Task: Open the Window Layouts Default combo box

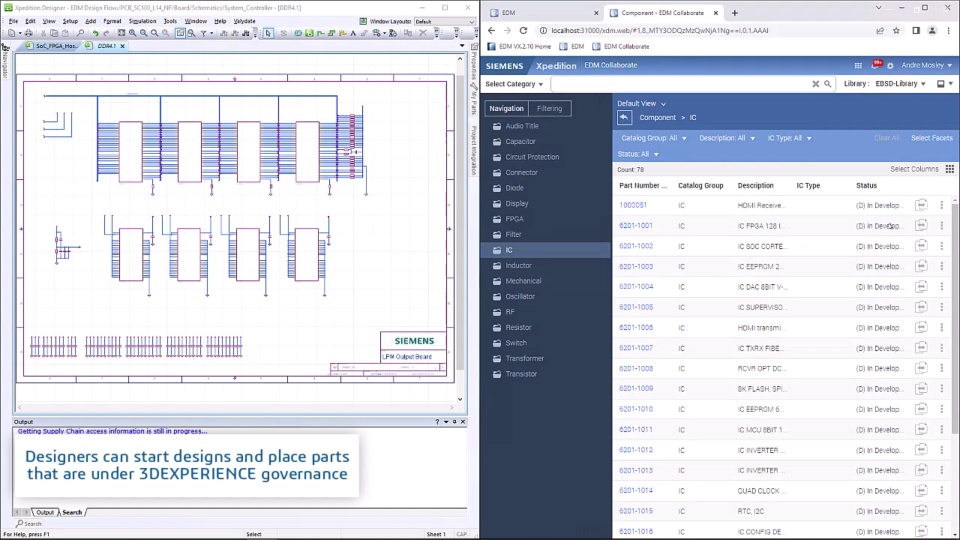Action: [x=444, y=21]
